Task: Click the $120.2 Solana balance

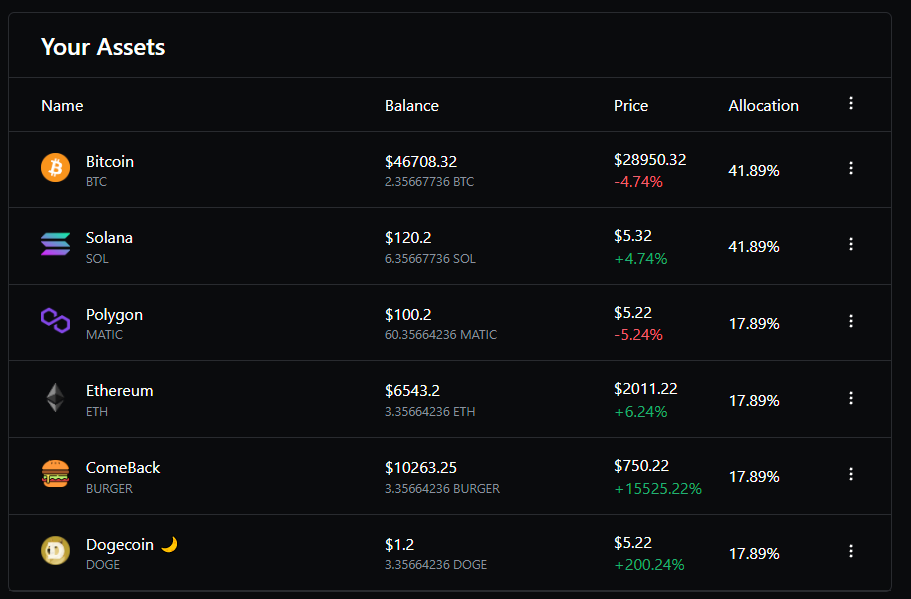Action: pos(408,238)
